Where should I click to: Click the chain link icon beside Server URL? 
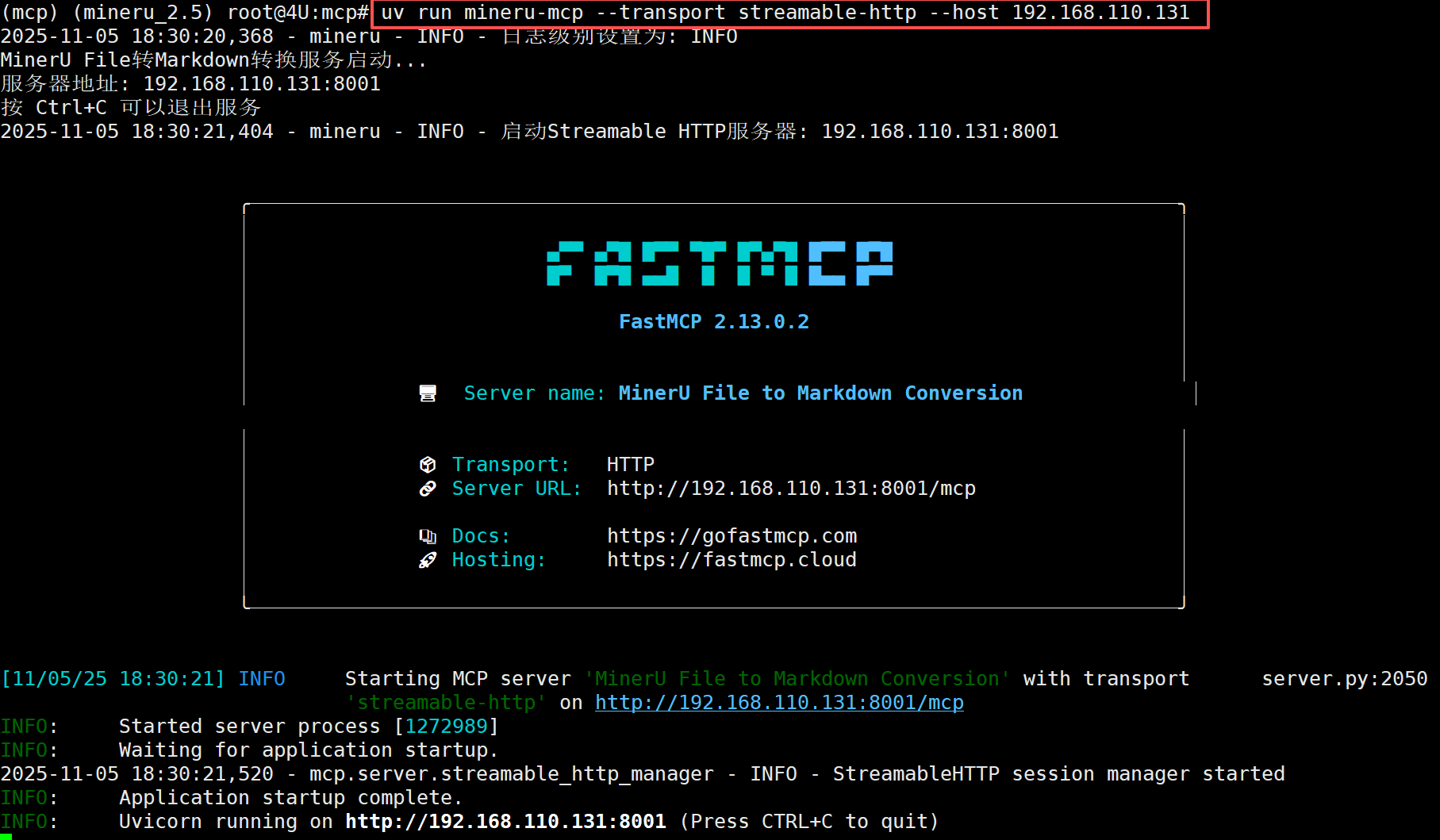pyautogui.click(x=428, y=489)
